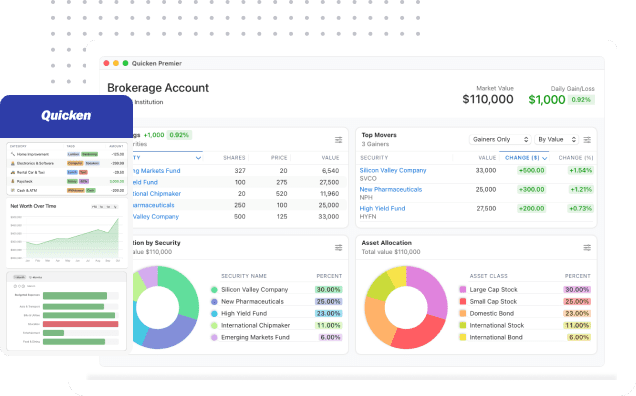Sort Top Movers by CHANGE (%) column
Image resolution: width=636 pixels, height=396 pixels.
click(576, 158)
